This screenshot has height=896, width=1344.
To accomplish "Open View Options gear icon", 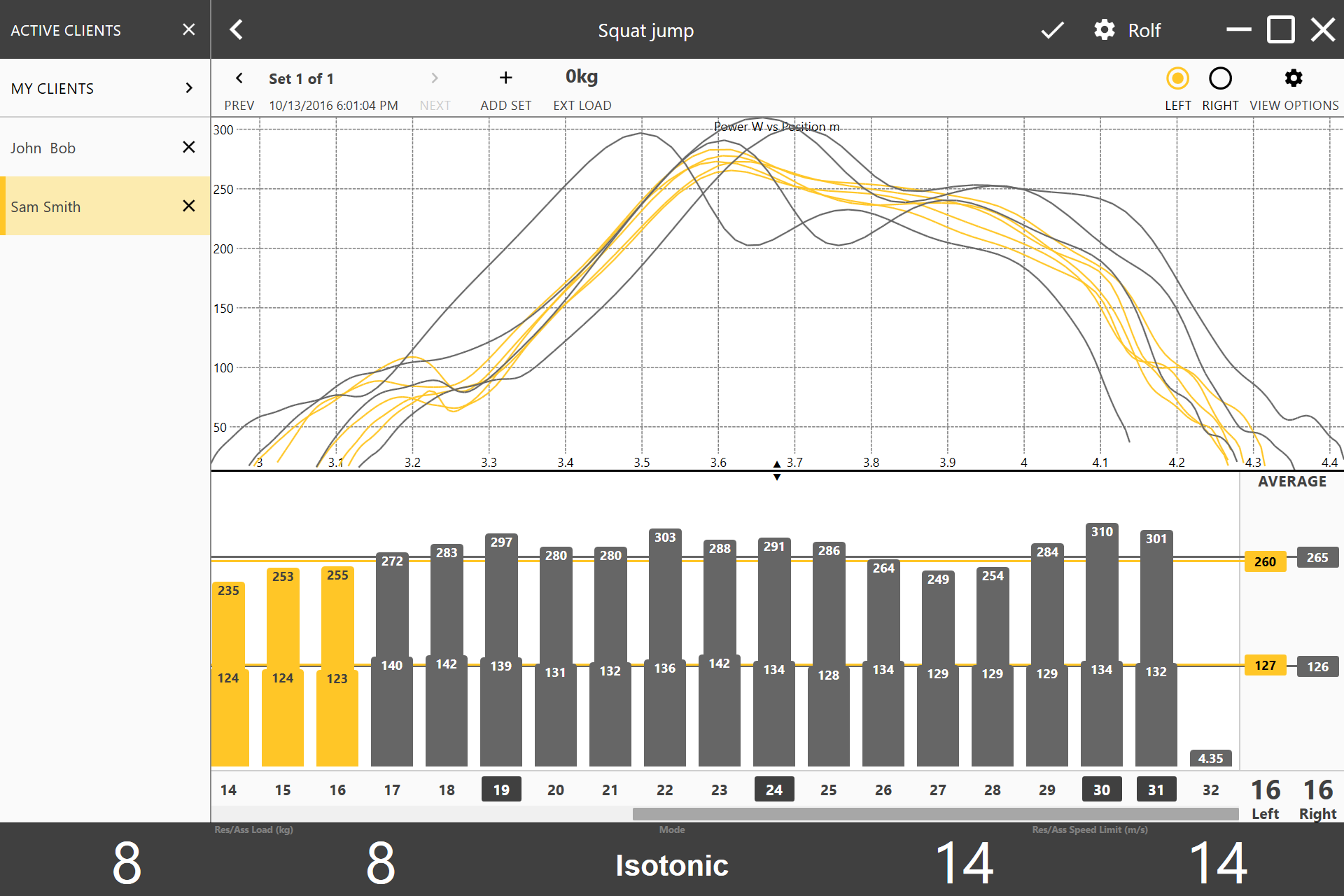I will click(x=1294, y=78).
